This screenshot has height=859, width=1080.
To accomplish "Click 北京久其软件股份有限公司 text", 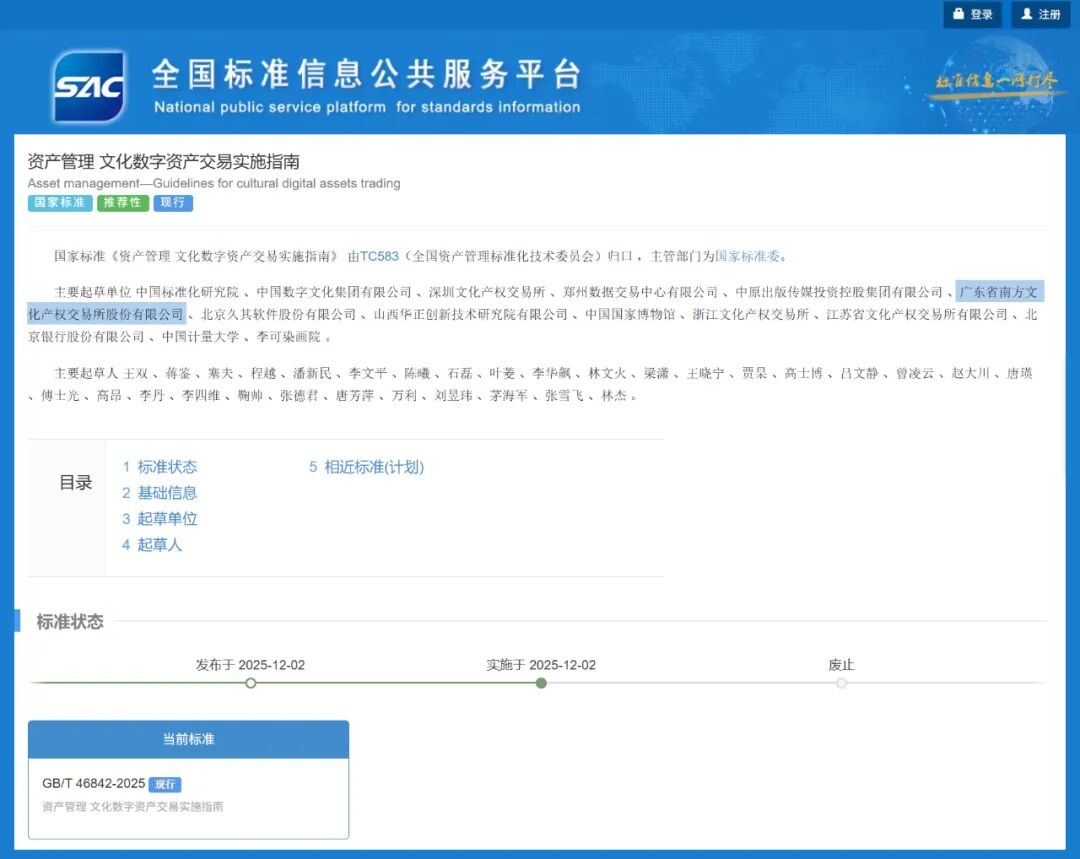I will coord(278,315).
